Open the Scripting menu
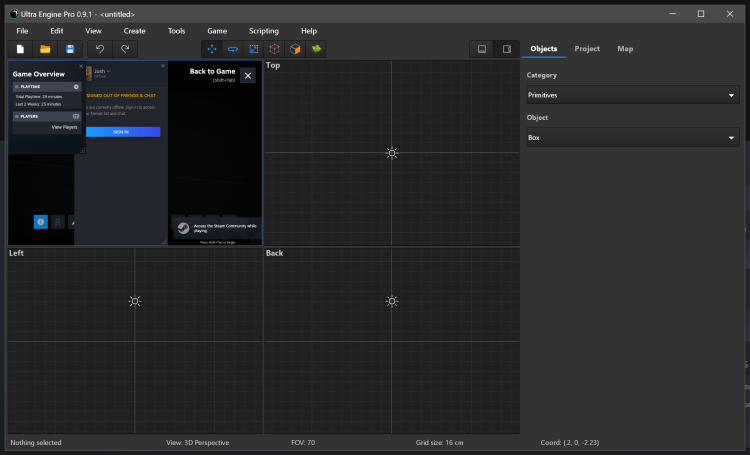Screen dimensions: 750x455 (264, 31)
